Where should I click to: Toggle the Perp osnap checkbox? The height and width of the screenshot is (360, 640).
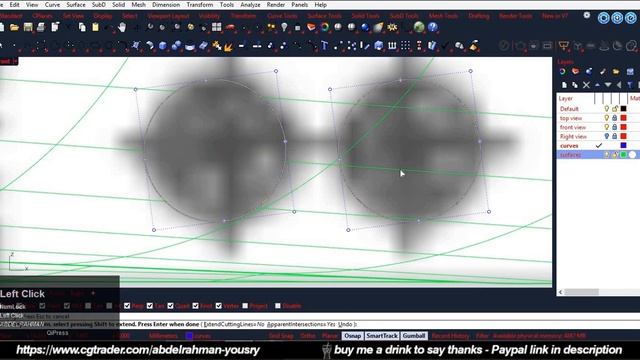[127, 306]
